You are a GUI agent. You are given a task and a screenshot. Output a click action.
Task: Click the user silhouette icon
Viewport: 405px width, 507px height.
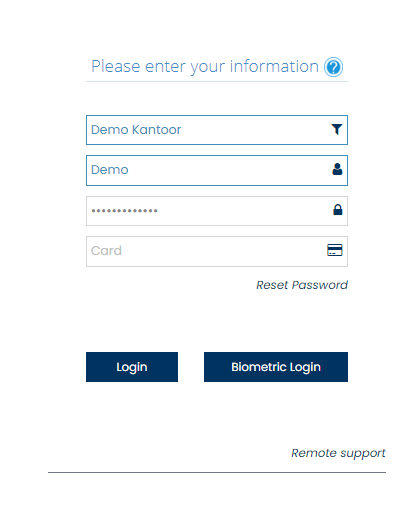pyautogui.click(x=337, y=169)
